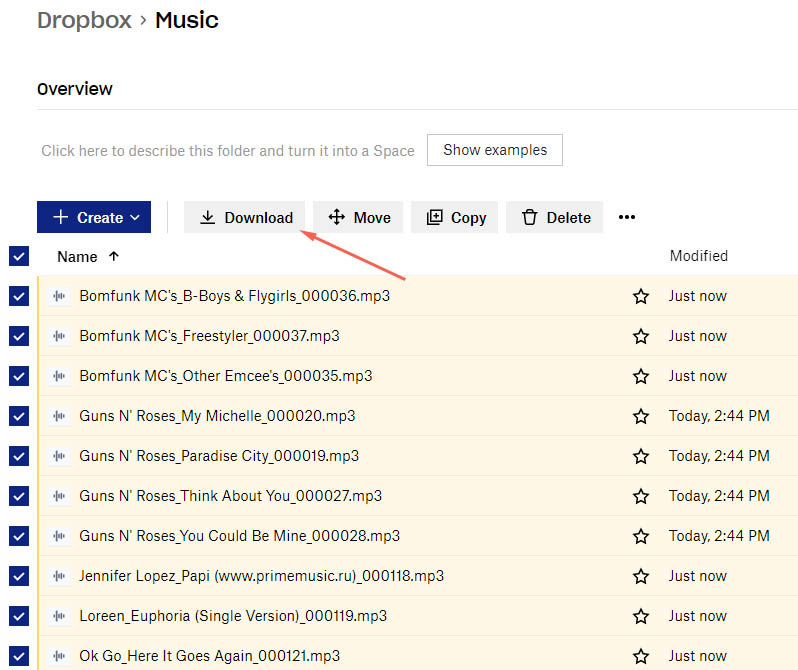Click audio icon of Loreen_Euphoria

tap(59, 616)
